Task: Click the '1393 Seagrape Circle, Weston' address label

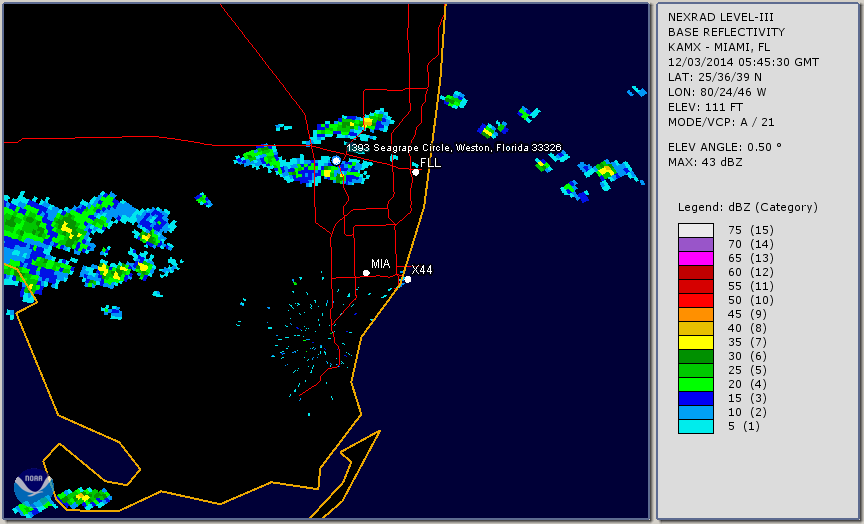Action: 454,148
